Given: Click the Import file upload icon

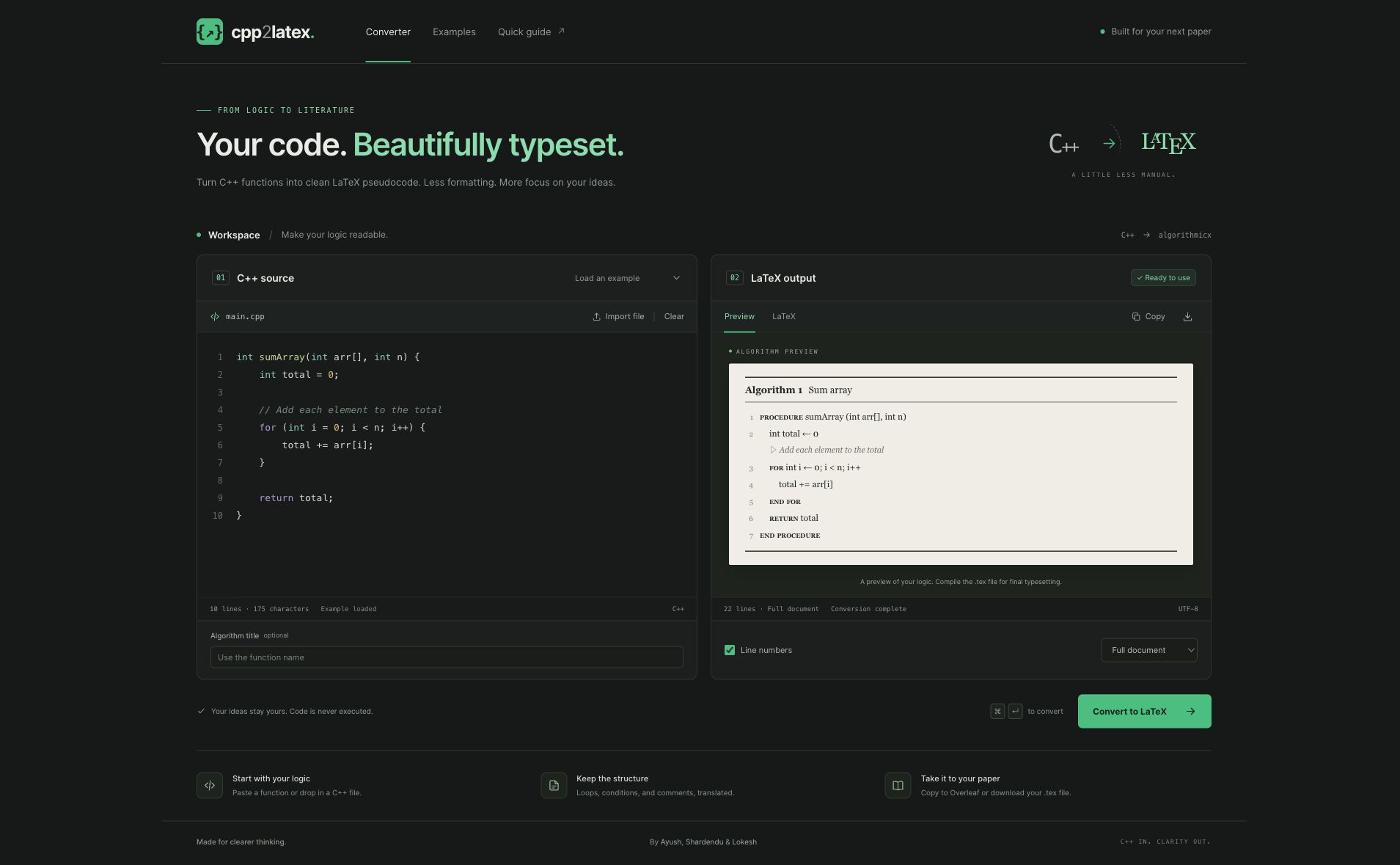Looking at the screenshot, I should pos(596,316).
